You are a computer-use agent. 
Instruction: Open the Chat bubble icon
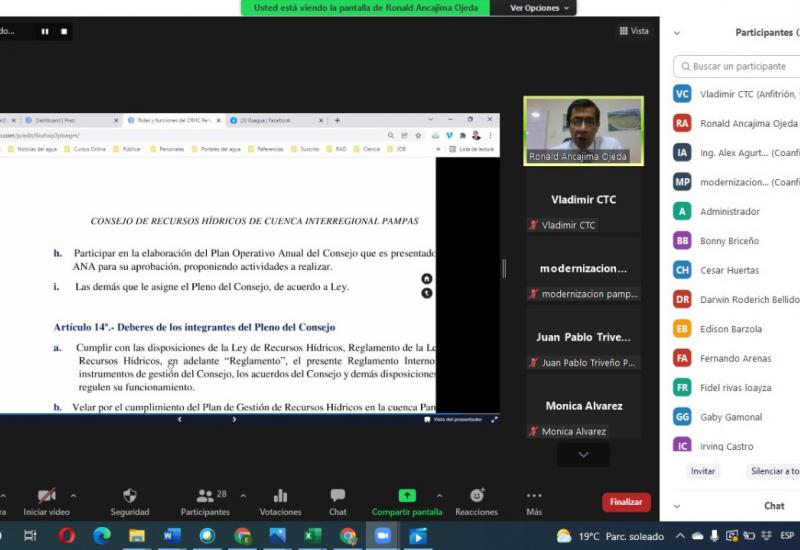(x=338, y=496)
